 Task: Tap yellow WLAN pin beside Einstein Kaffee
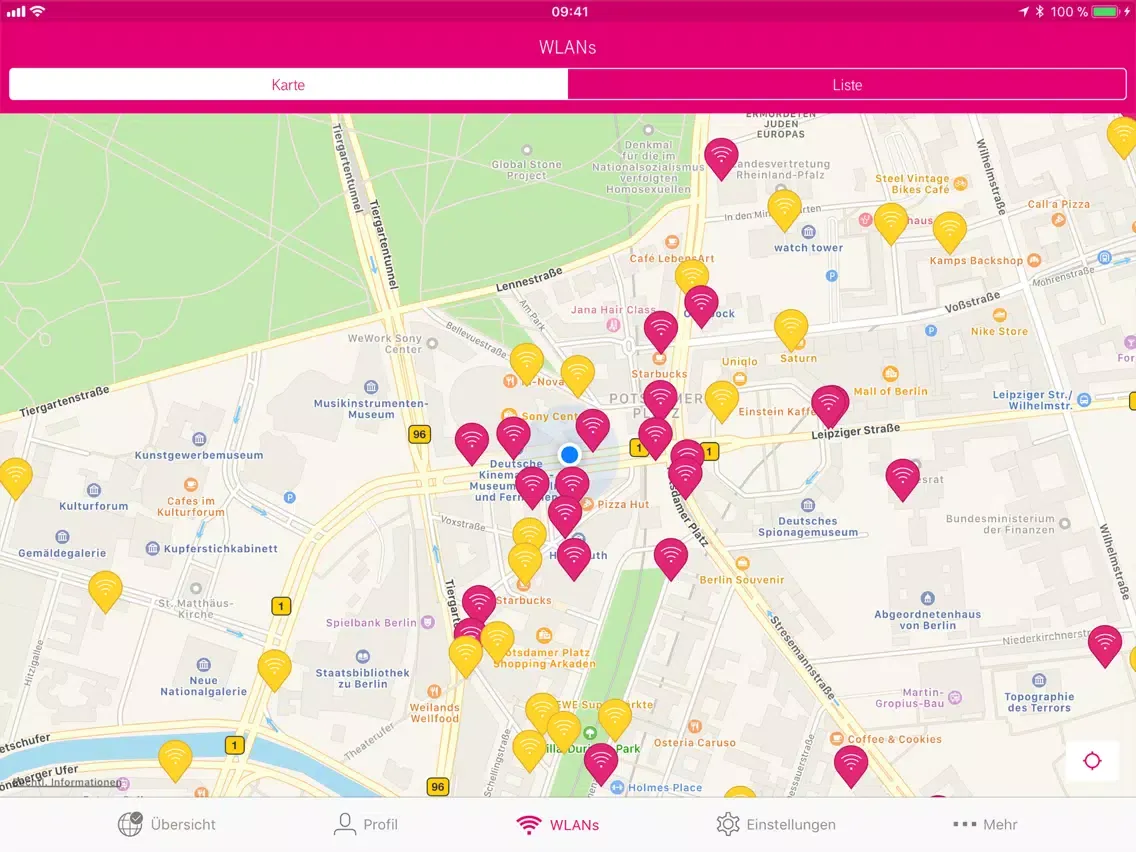(x=722, y=401)
